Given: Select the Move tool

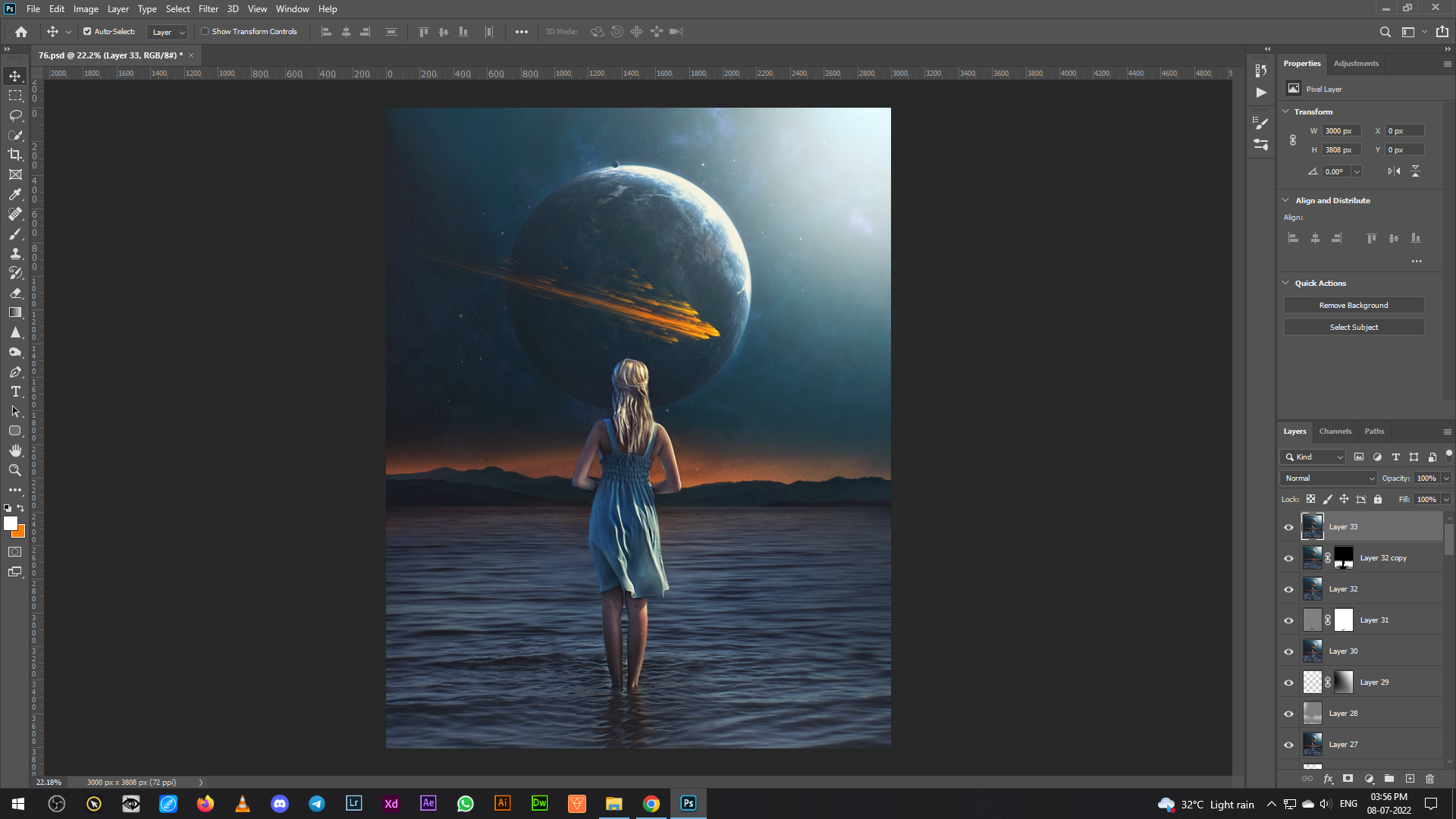Looking at the screenshot, I should [x=15, y=76].
